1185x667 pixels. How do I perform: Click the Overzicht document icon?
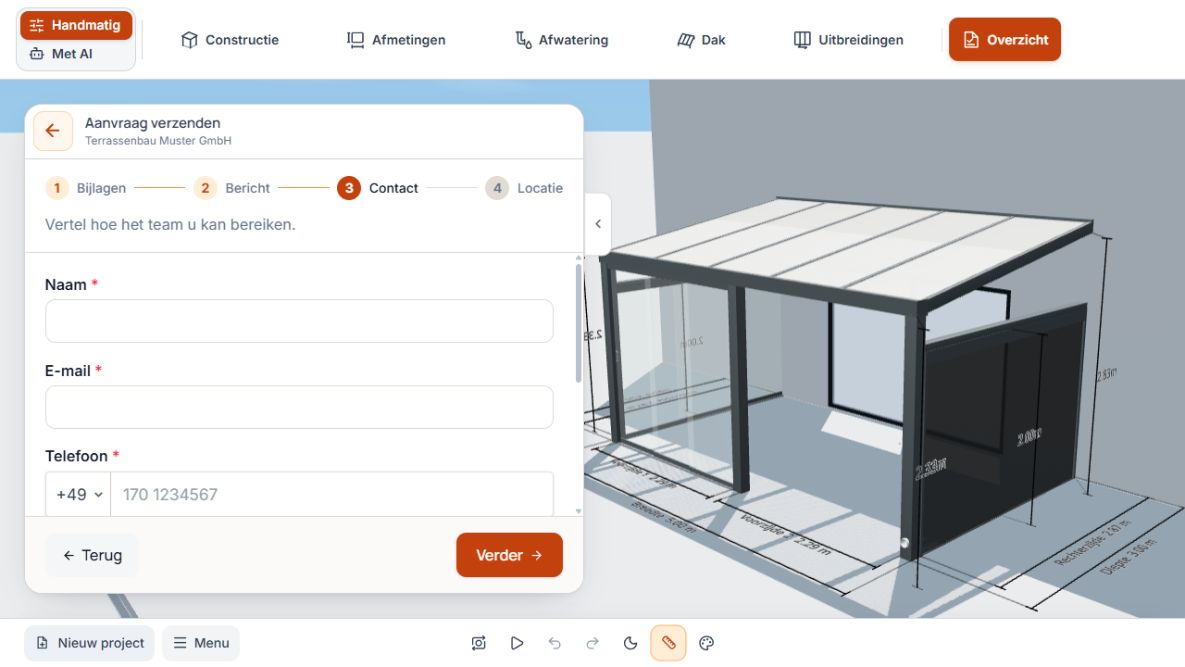[971, 39]
